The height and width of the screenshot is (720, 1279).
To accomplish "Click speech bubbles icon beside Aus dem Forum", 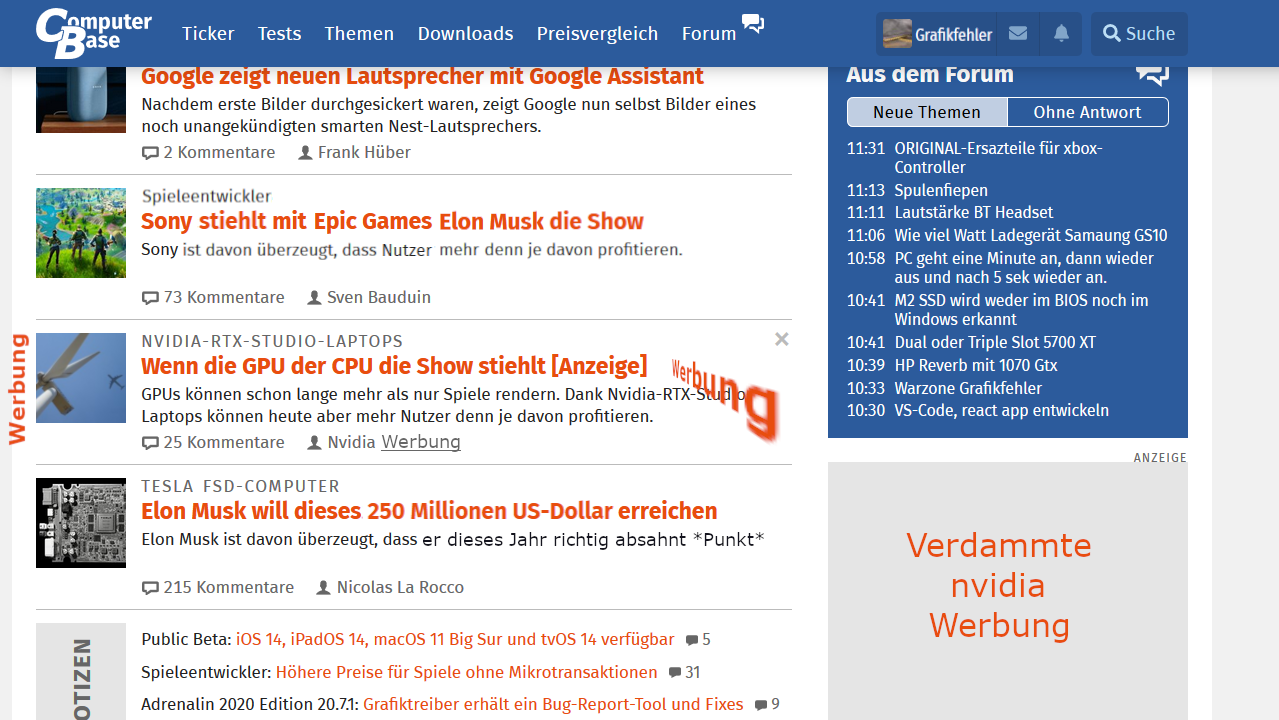I will coord(1152,74).
